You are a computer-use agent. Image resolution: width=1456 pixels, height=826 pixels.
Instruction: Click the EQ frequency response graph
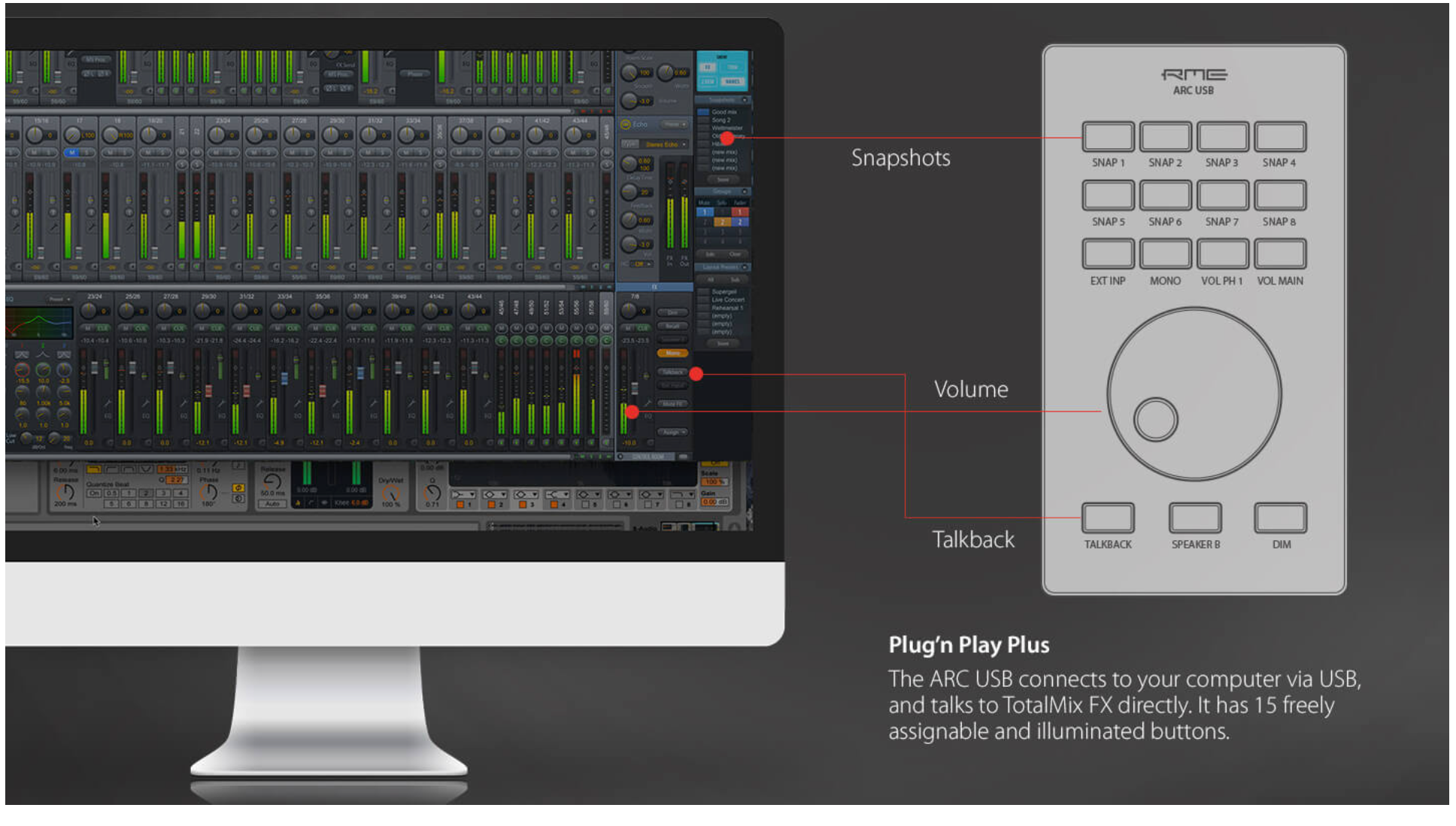[39, 323]
